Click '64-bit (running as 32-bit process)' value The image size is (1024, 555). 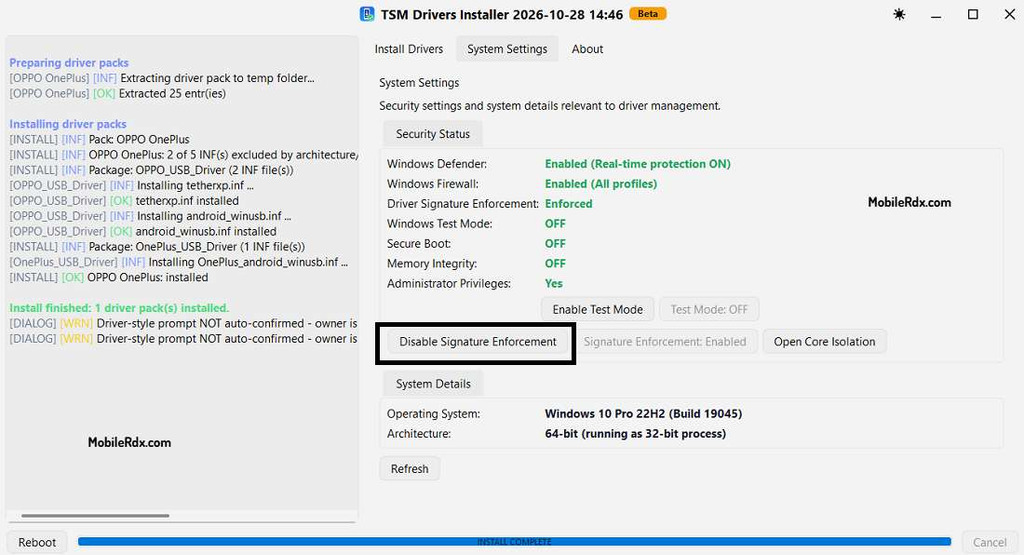tap(635, 434)
